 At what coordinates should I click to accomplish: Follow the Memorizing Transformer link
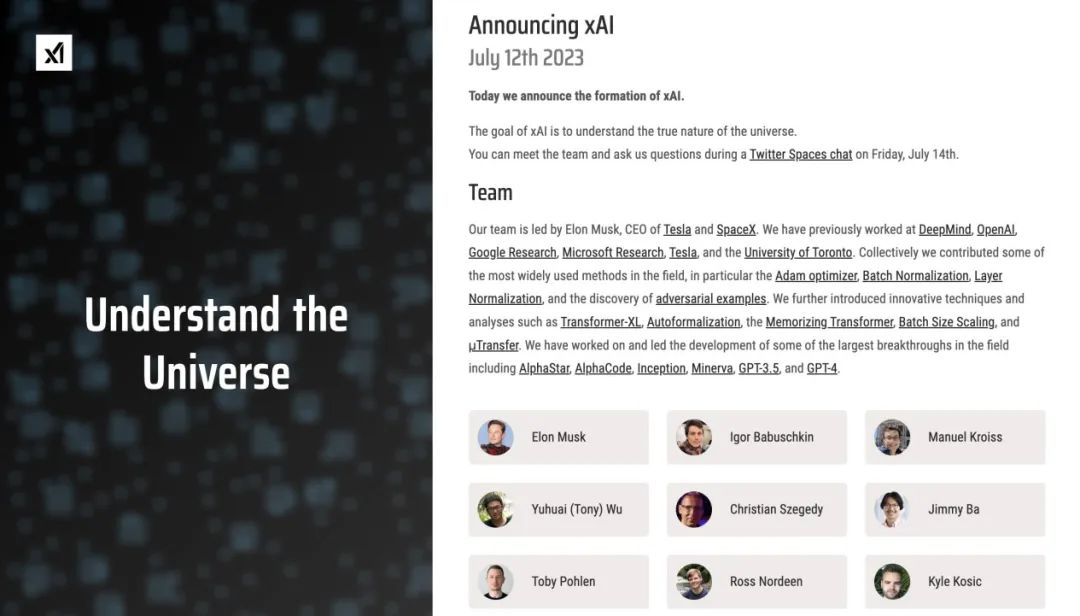[829, 322]
